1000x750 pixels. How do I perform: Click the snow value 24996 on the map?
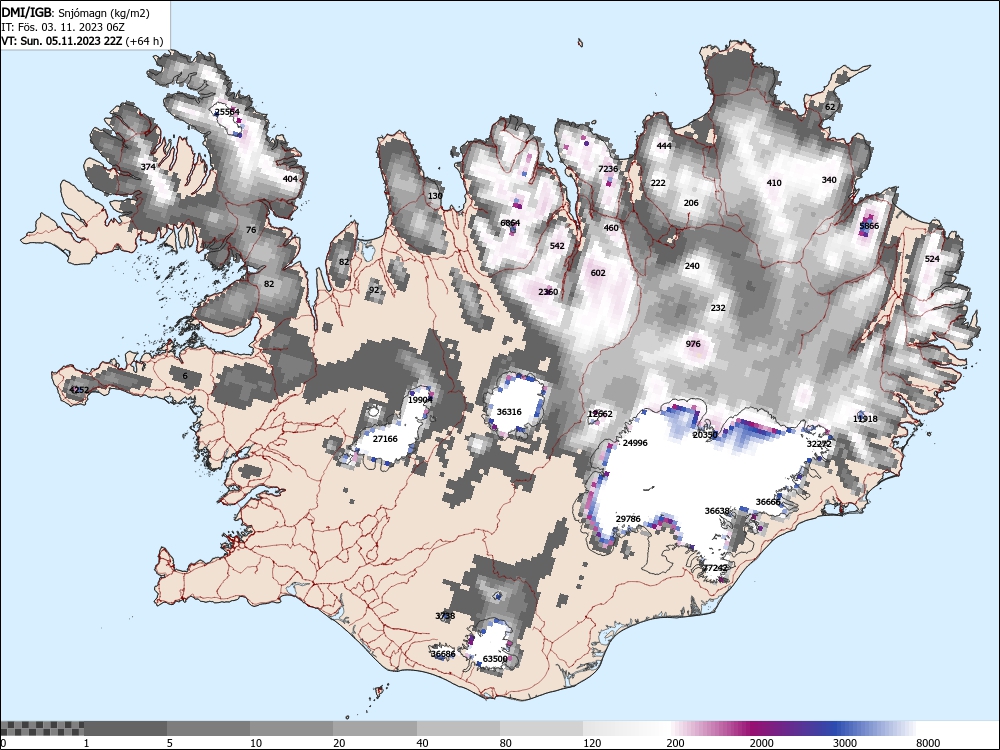635,443
